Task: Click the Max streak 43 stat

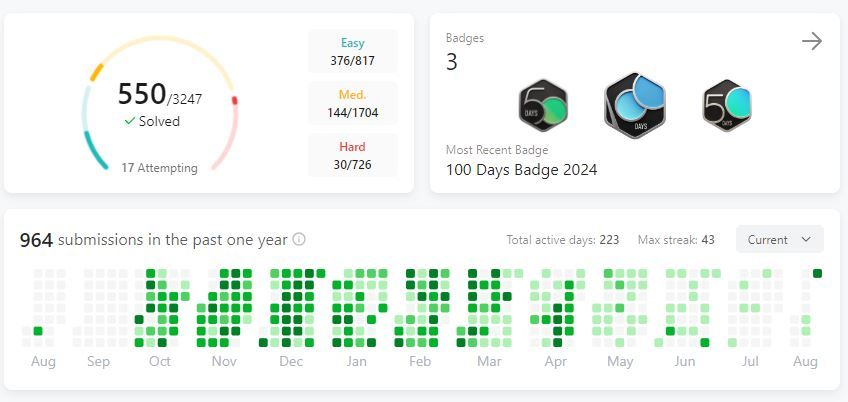Action: point(676,239)
